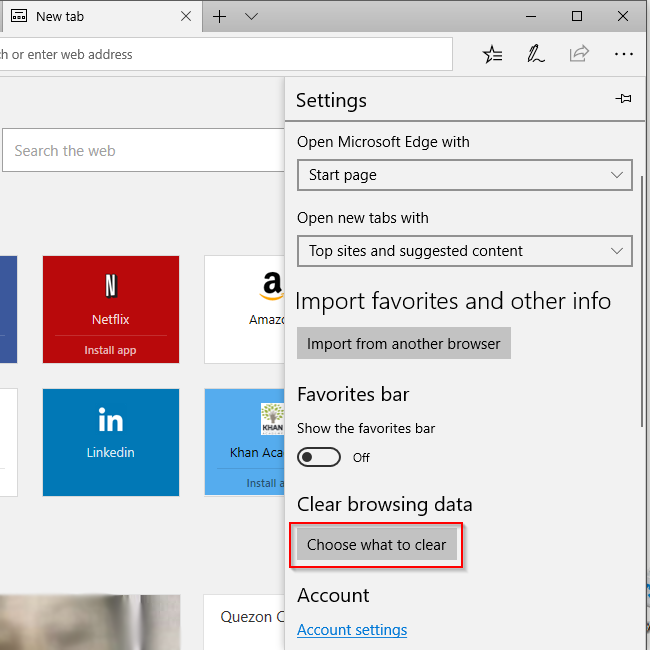The image size is (650, 650).
Task: Click the Netflix N logo
Action: pyautogui.click(x=111, y=286)
